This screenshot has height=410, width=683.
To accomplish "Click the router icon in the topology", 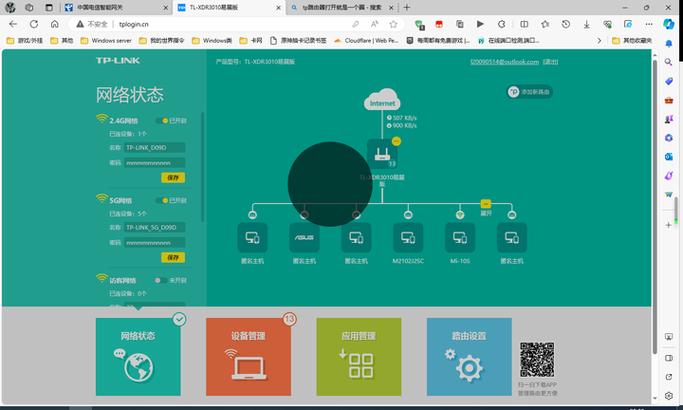I will [382, 154].
